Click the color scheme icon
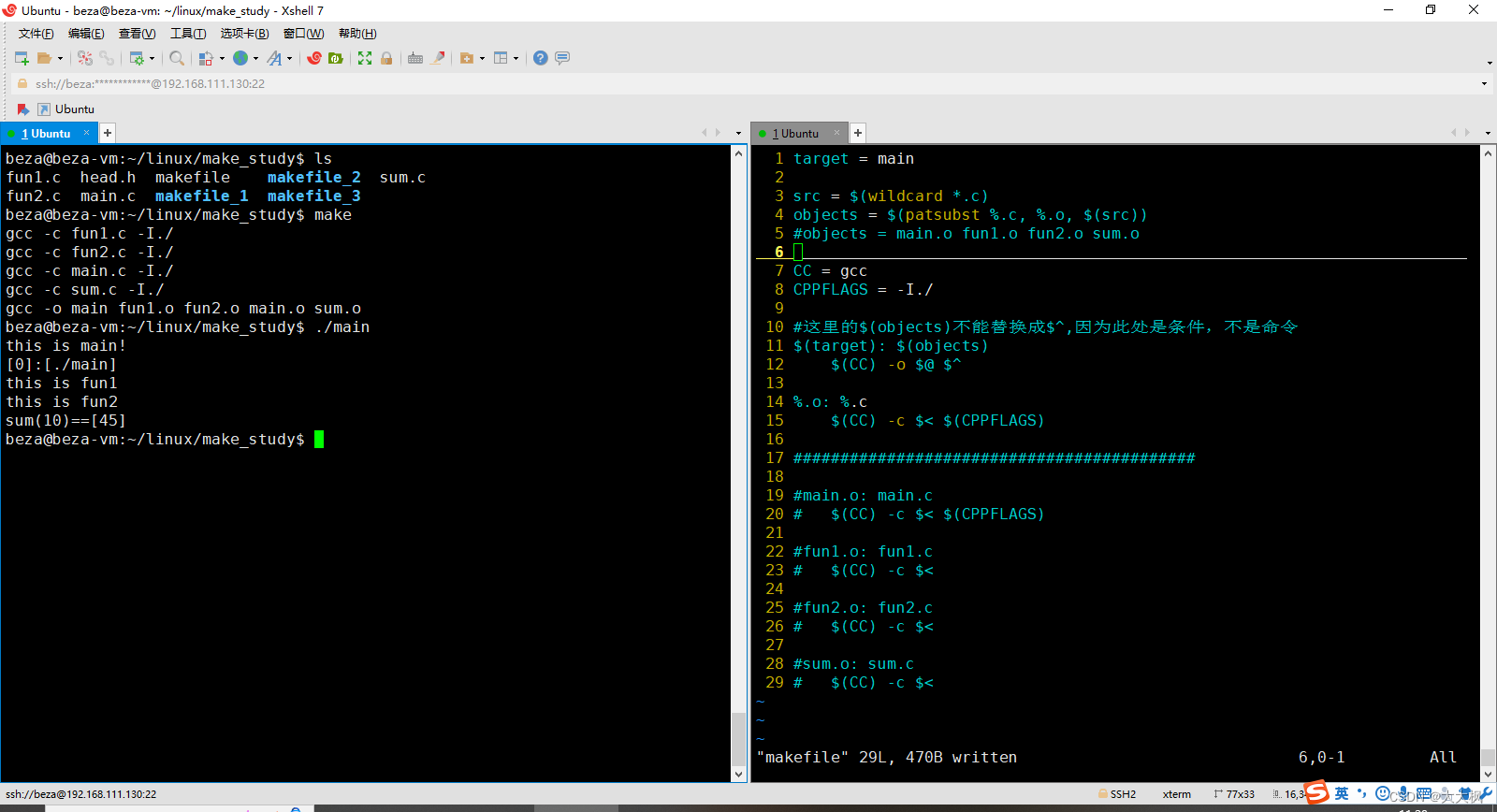The width and height of the screenshot is (1497, 812). pos(206,58)
